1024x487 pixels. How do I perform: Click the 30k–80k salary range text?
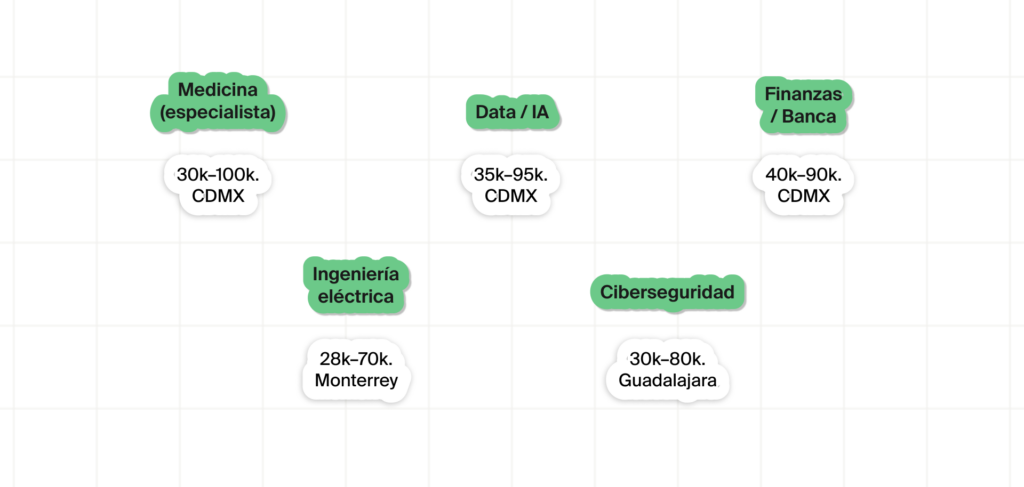click(x=667, y=359)
